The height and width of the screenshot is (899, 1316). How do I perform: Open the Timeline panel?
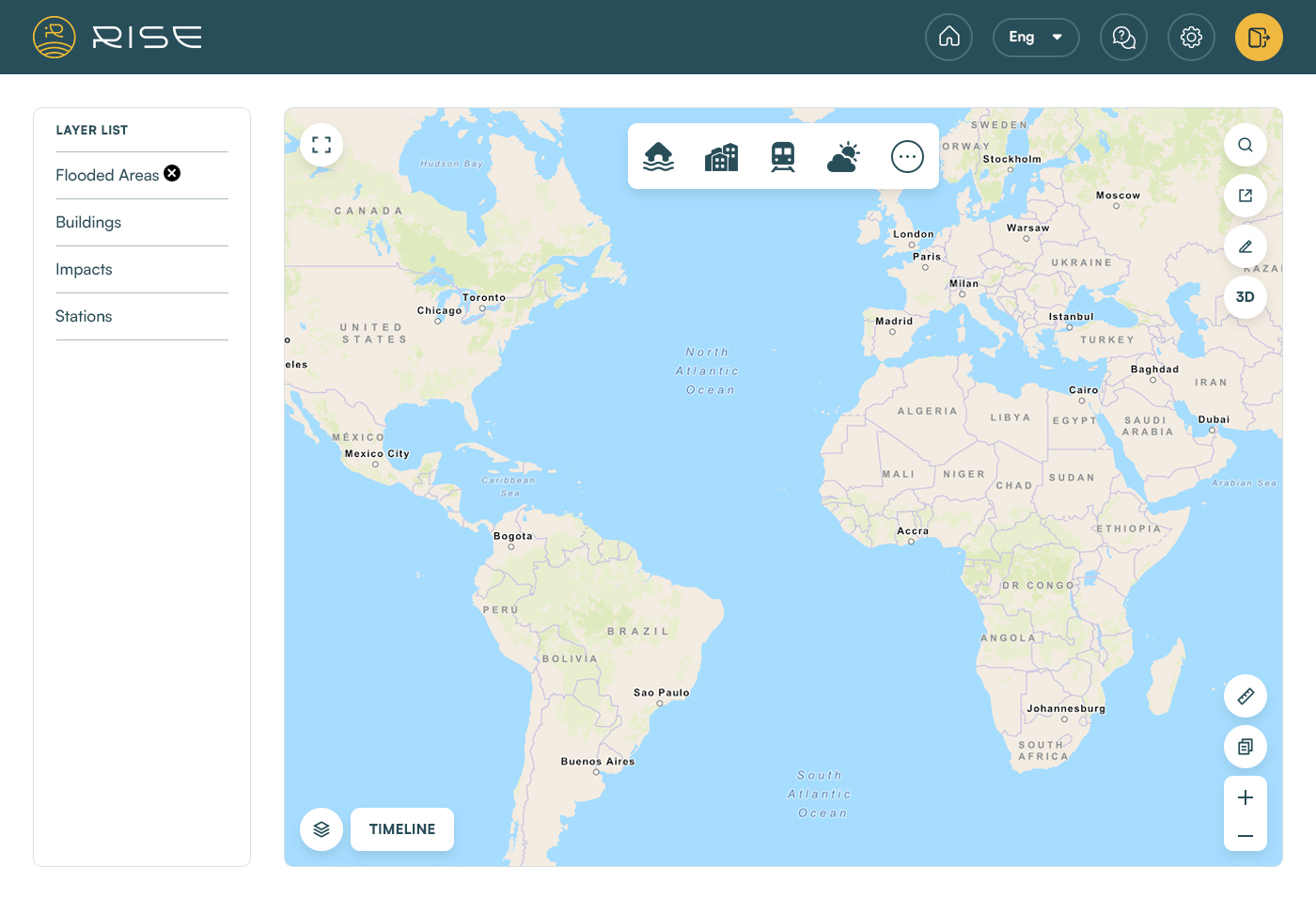(402, 829)
